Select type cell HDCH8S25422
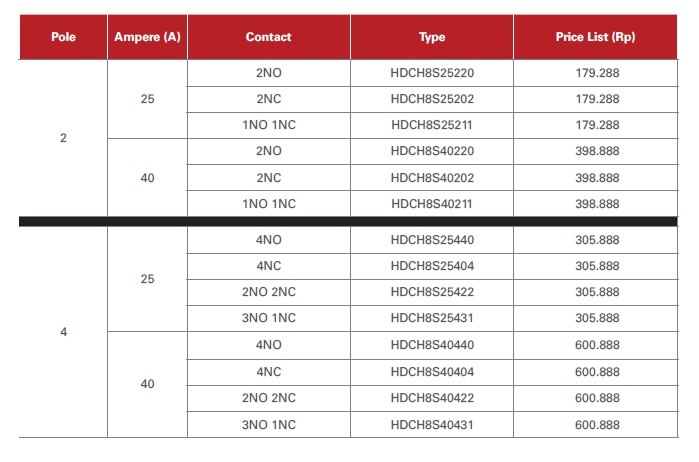699x462 pixels. (432, 292)
